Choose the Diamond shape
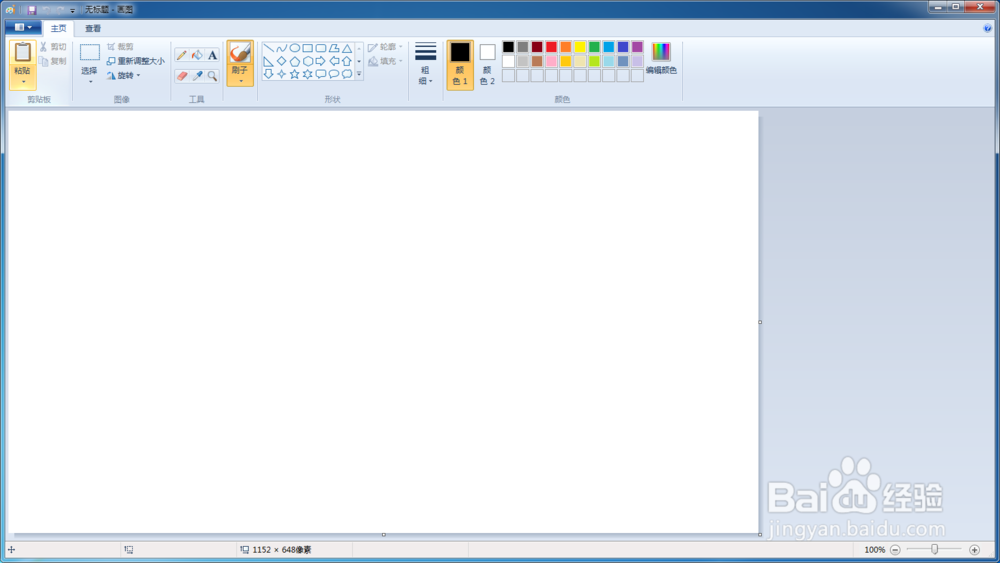The width and height of the screenshot is (1000, 563). click(281, 61)
